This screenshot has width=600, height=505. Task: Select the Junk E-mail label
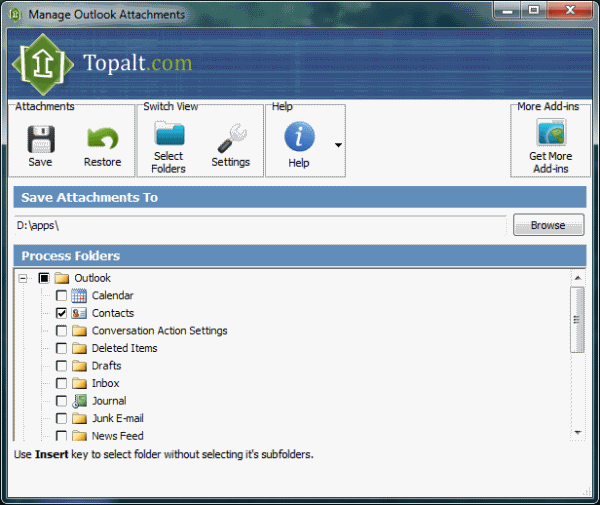[x=117, y=418]
